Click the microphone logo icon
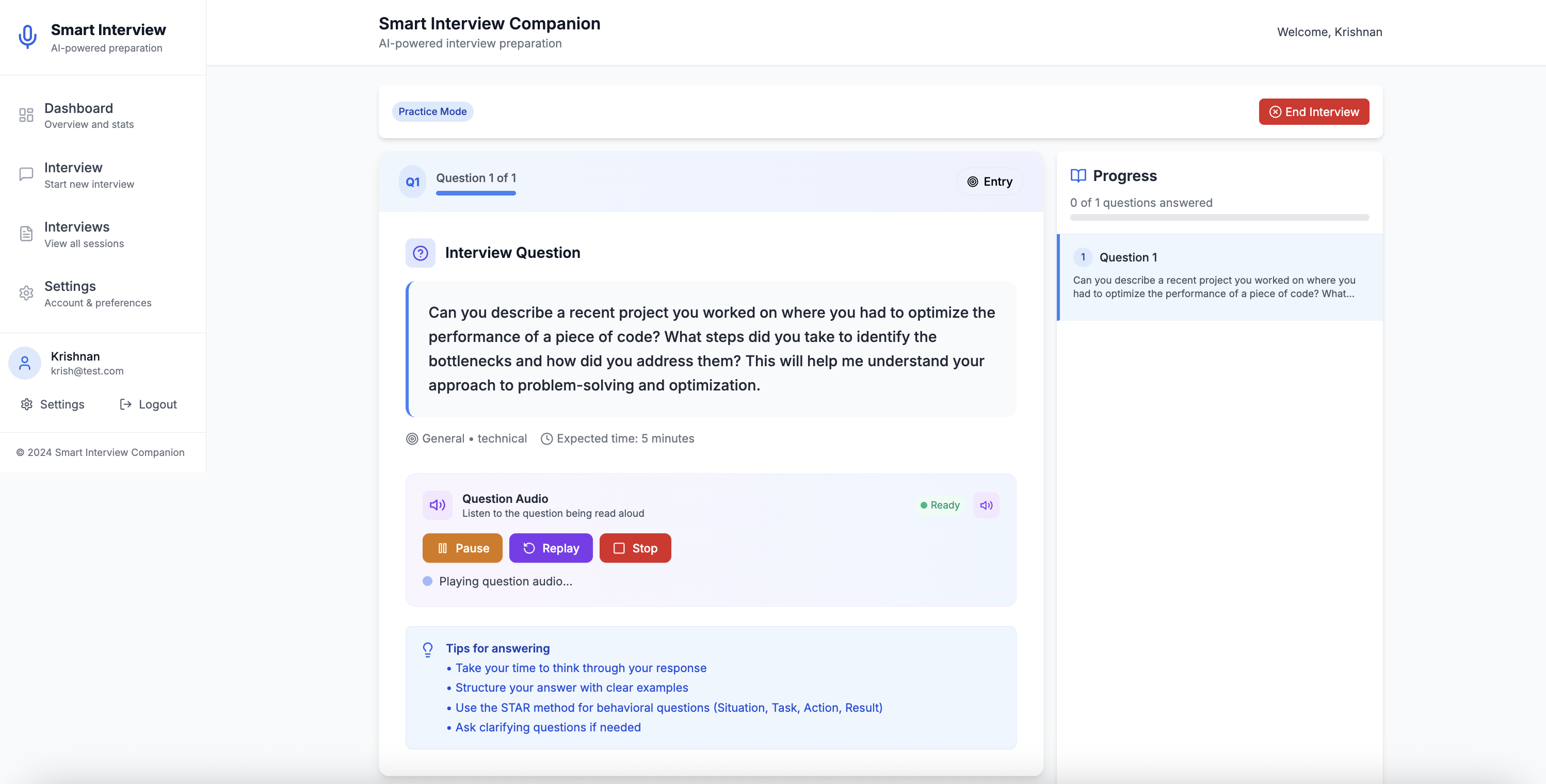This screenshot has width=1546, height=784. [x=28, y=37]
